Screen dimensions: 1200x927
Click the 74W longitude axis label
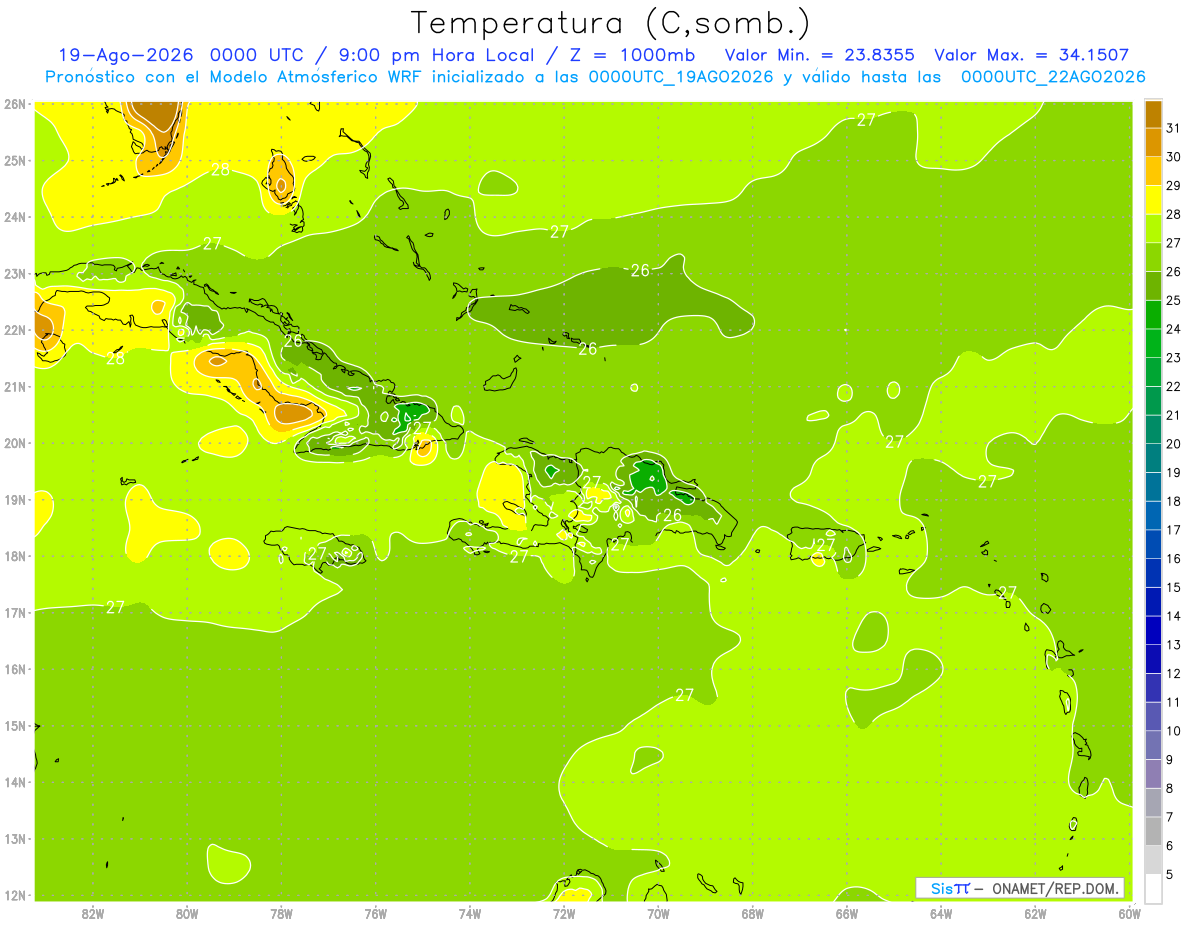click(470, 913)
